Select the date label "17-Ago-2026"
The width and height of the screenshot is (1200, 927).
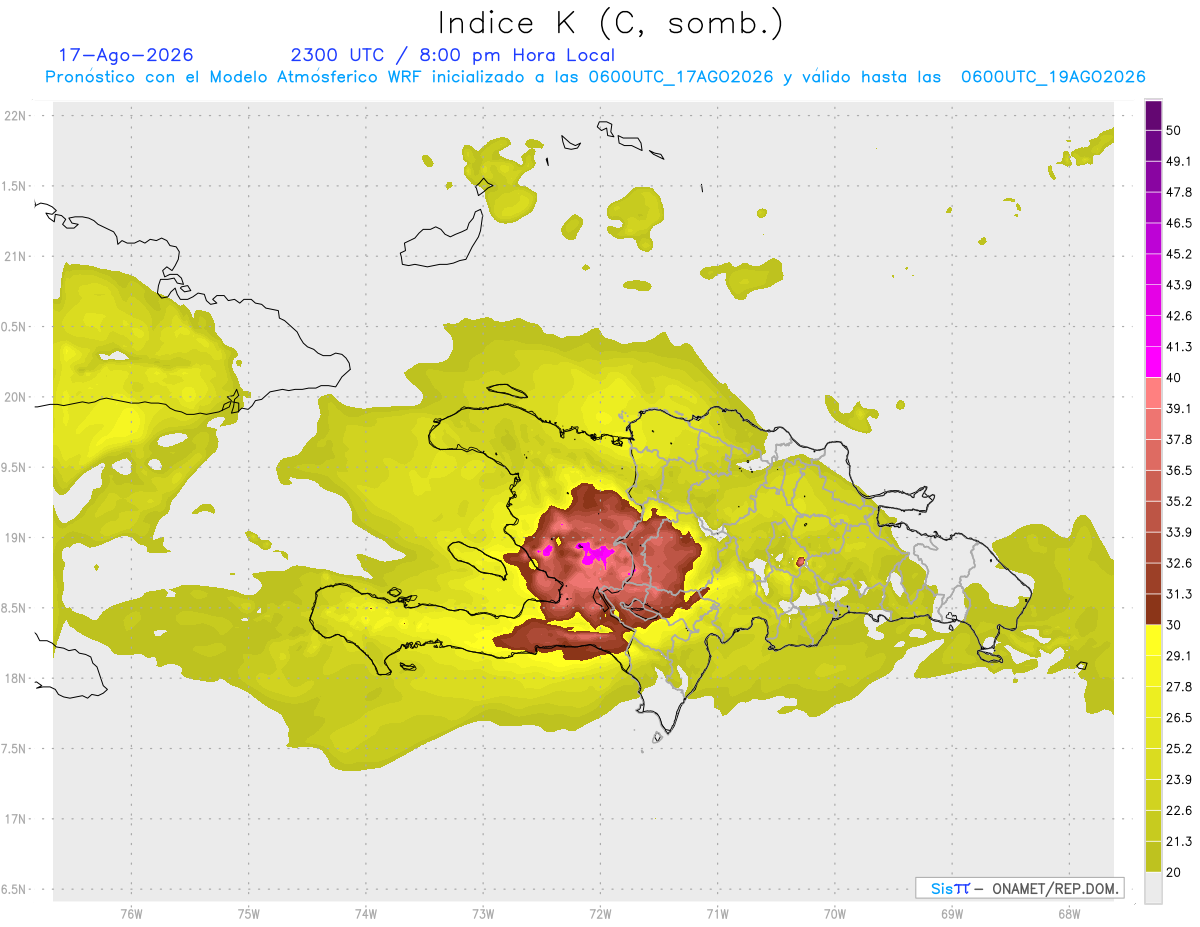[x=126, y=55]
